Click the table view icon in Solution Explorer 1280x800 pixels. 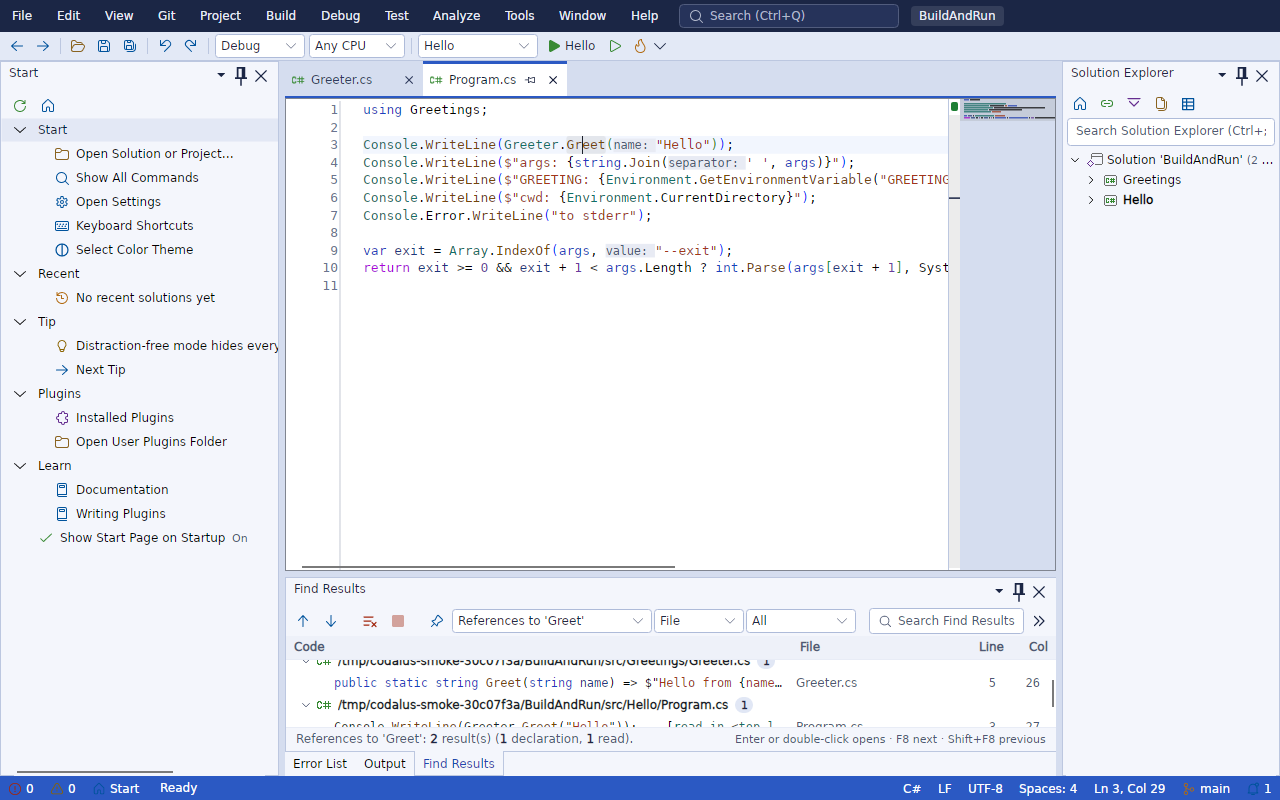(x=1188, y=103)
